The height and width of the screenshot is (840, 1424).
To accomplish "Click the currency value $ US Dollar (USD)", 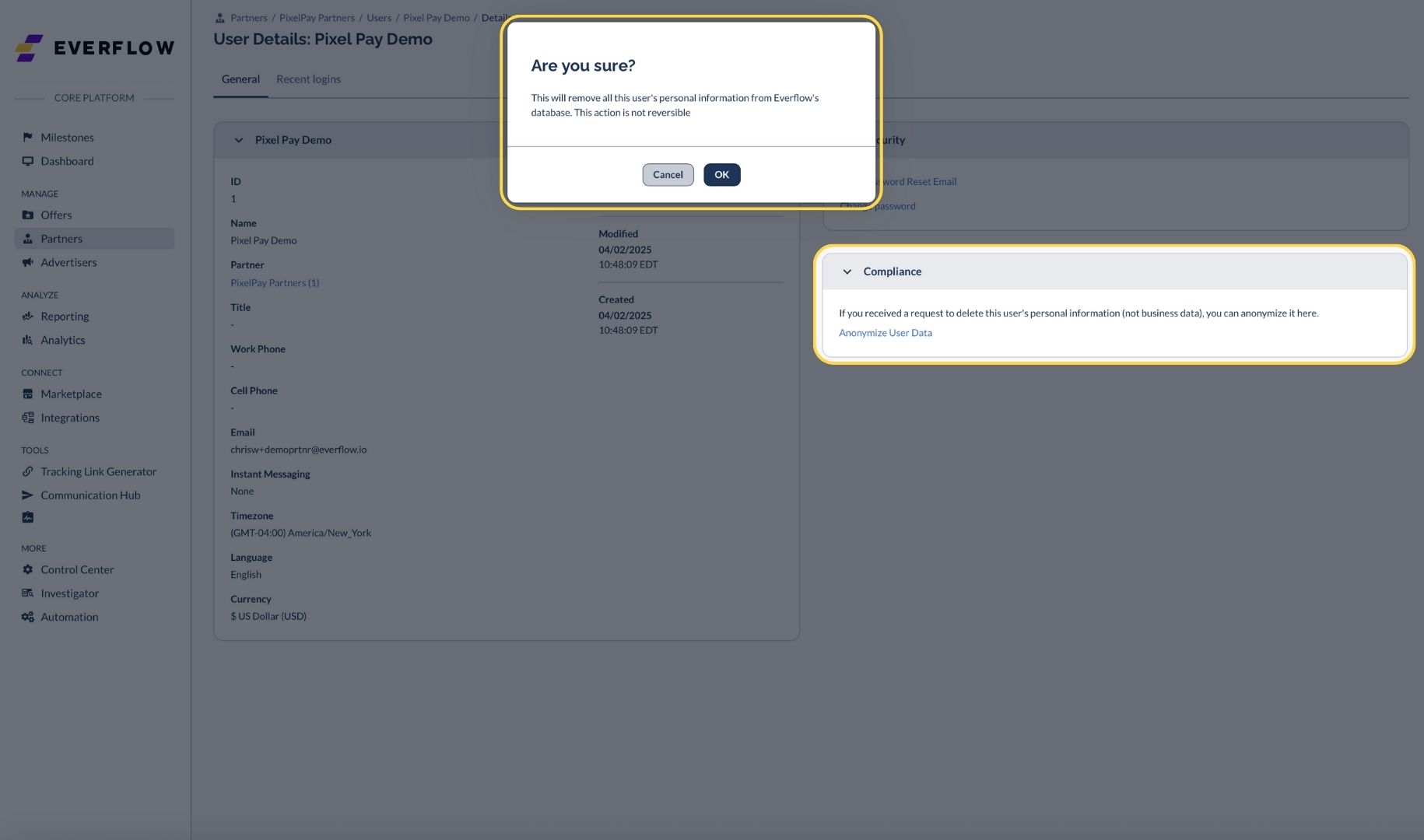I will point(268,617).
